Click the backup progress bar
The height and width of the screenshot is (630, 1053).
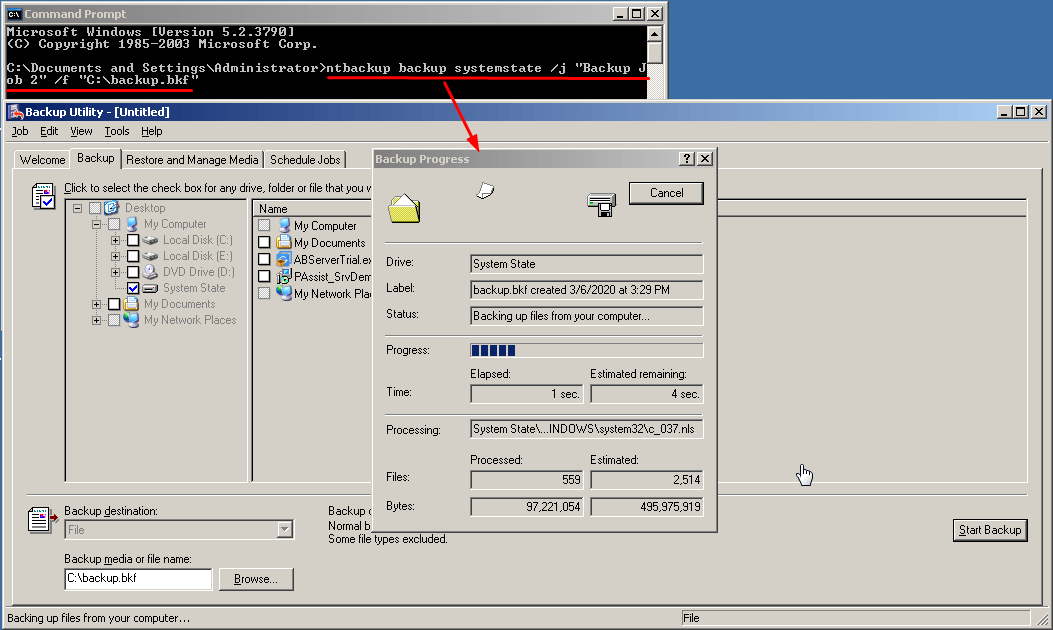pos(586,350)
